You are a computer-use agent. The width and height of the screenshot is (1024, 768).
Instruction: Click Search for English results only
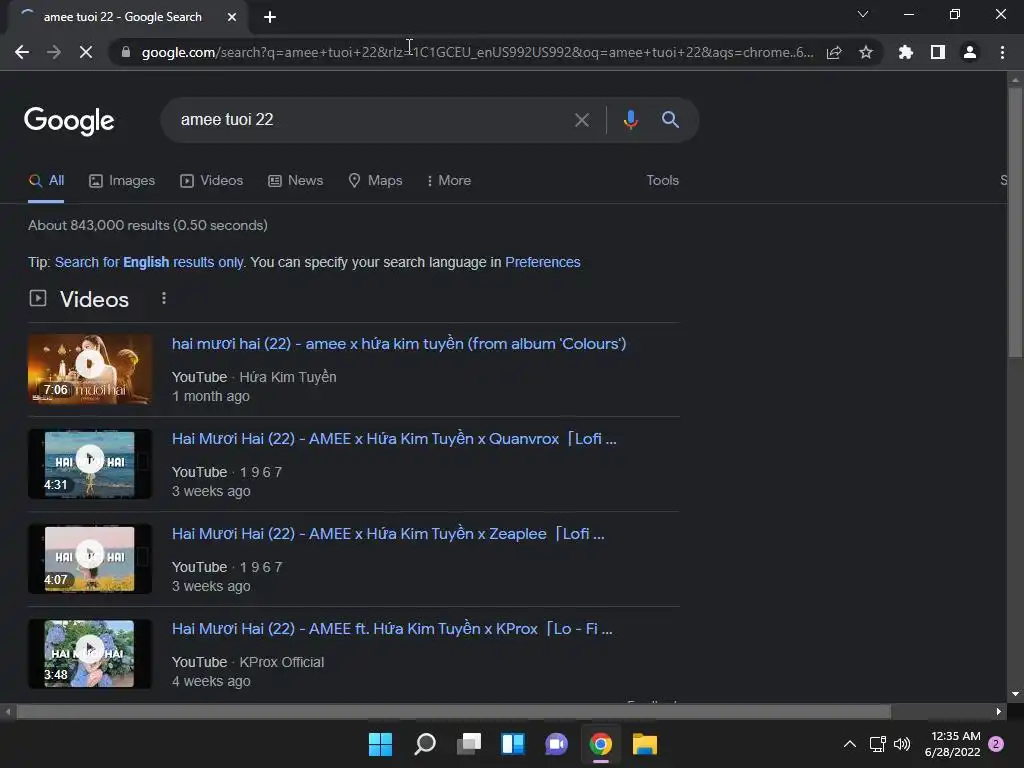149,263
